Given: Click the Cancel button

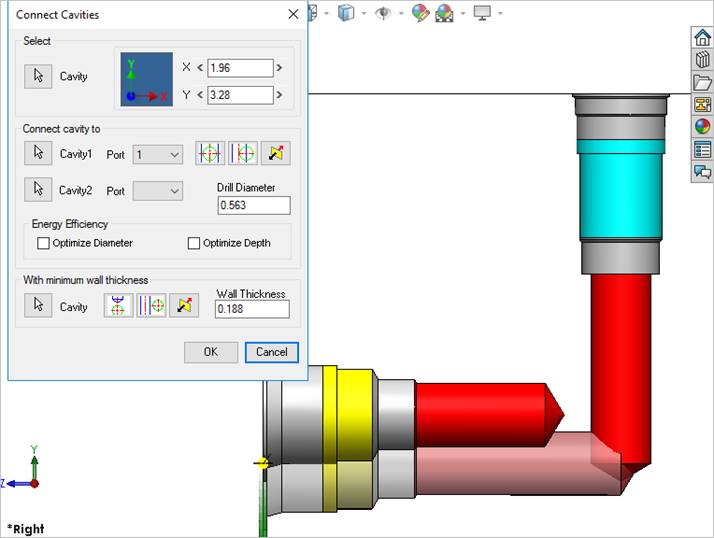Looking at the screenshot, I should tap(272, 352).
